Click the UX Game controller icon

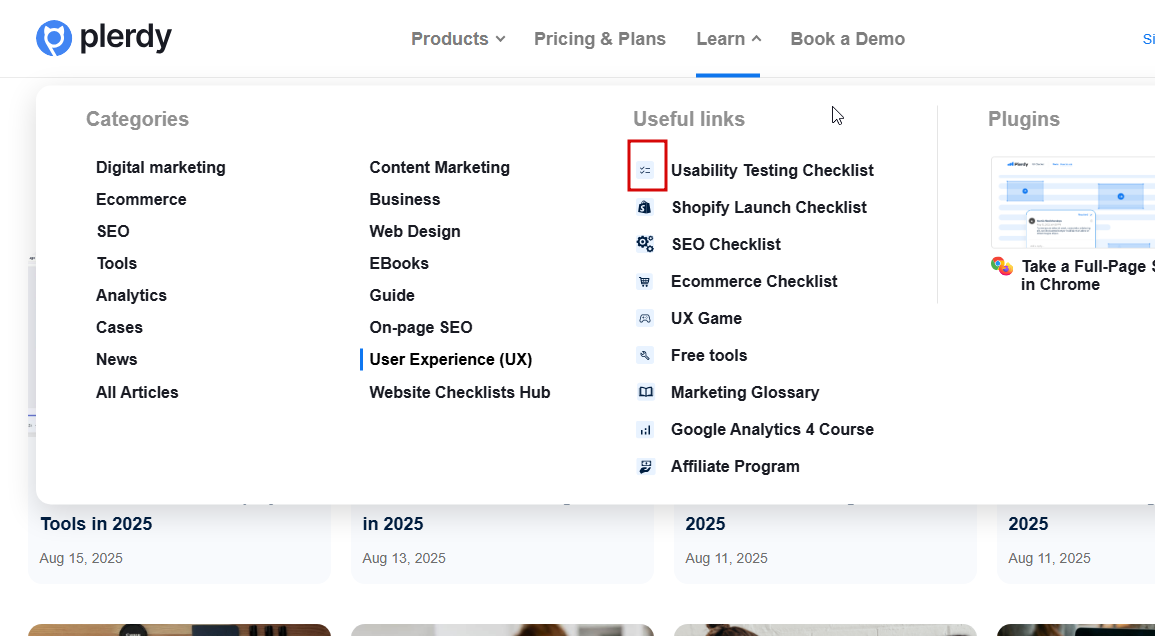coord(645,318)
